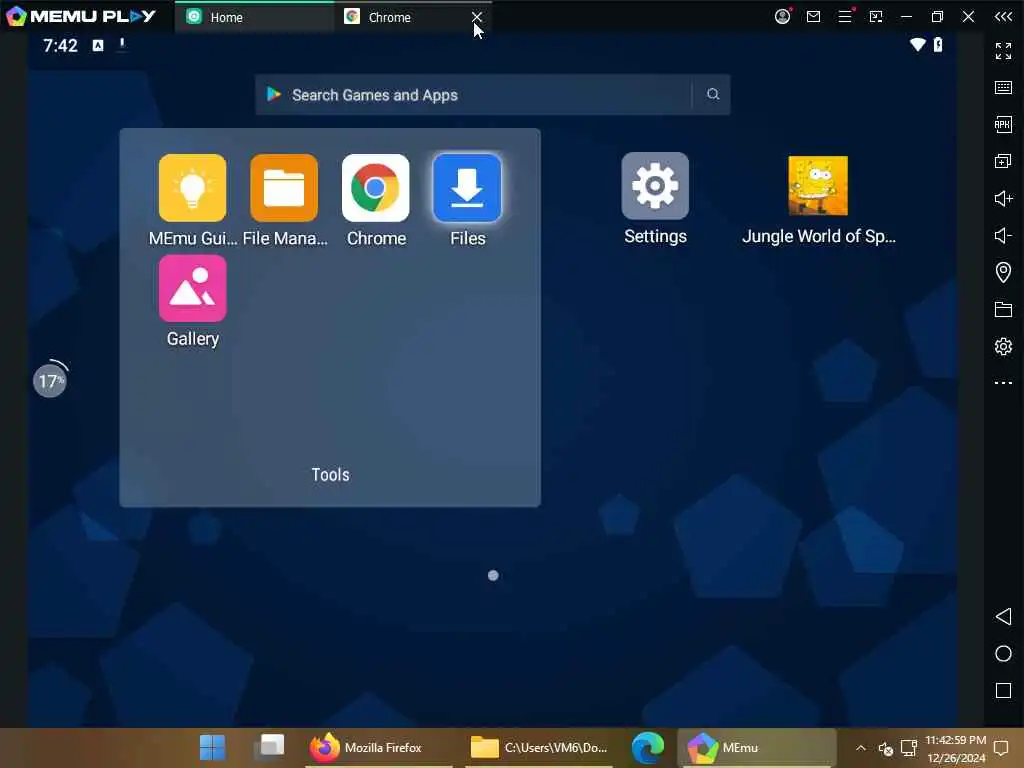Click the 17% floating progress indicator

point(50,381)
